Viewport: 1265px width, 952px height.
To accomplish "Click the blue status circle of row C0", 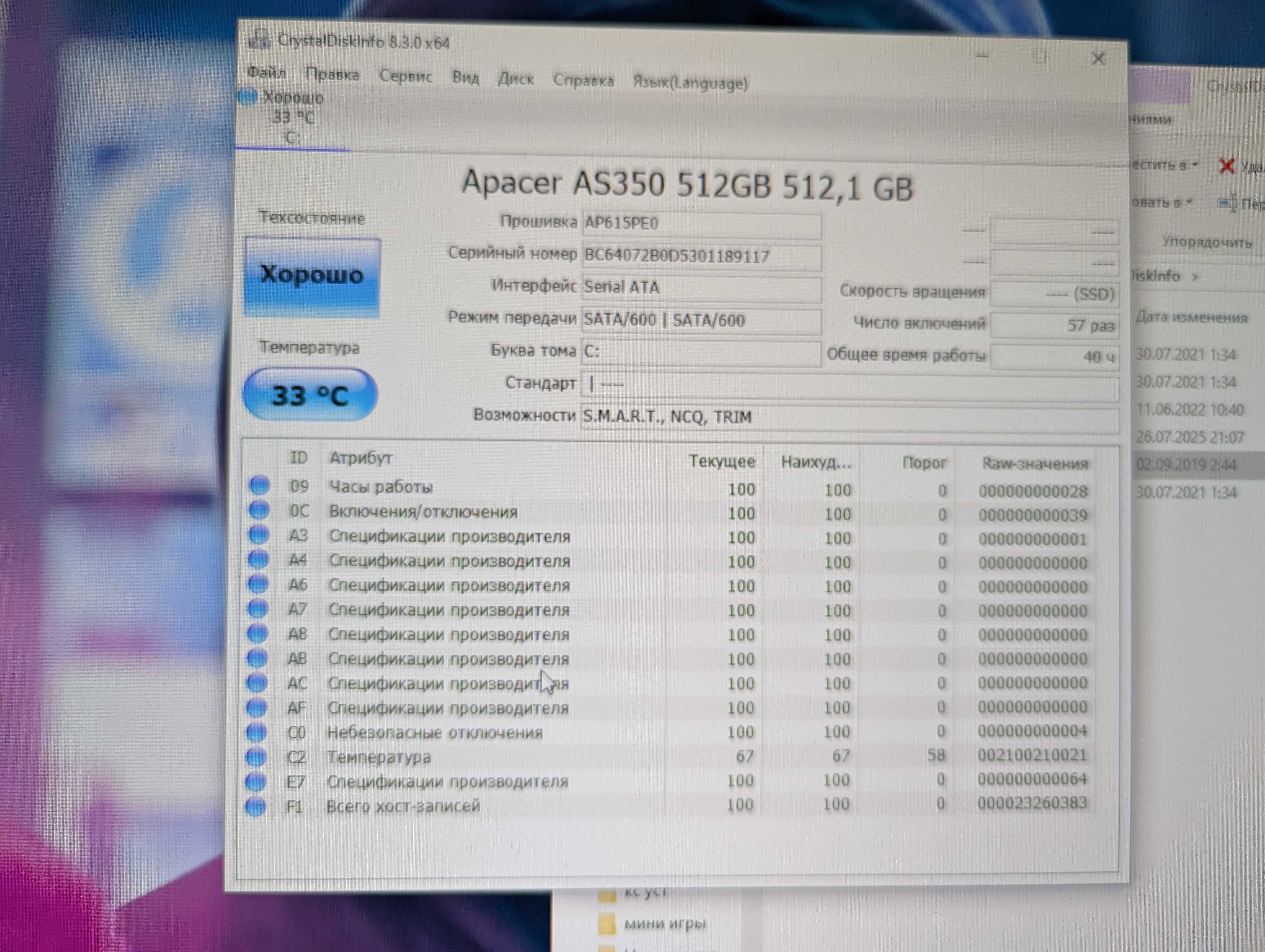I will (256, 731).
